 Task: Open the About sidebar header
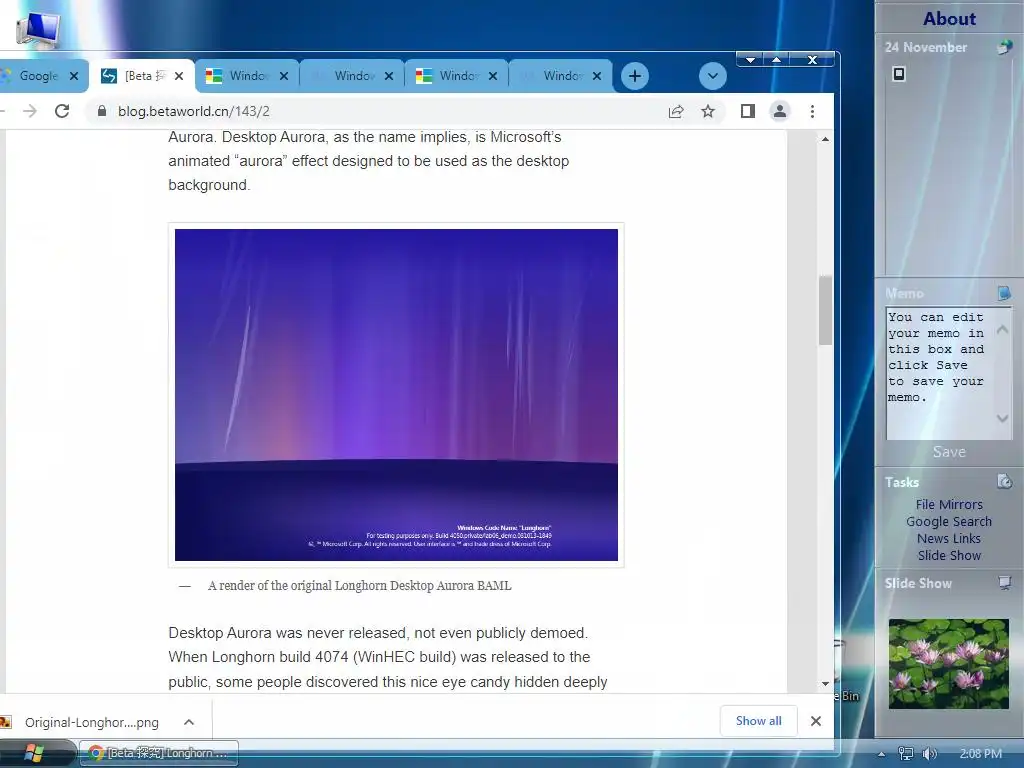coord(949,18)
